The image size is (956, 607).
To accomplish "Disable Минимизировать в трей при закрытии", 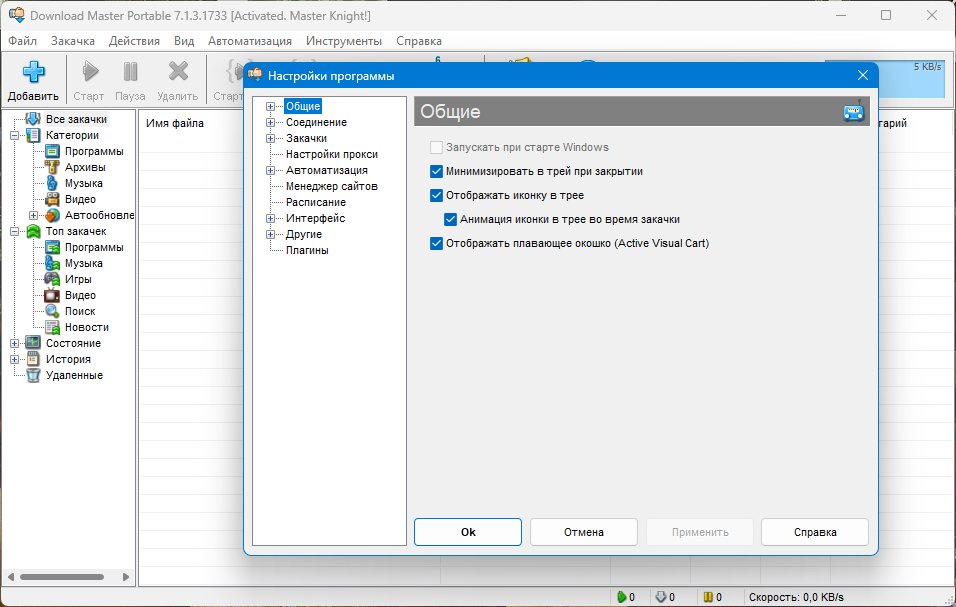I will [436, 171].
